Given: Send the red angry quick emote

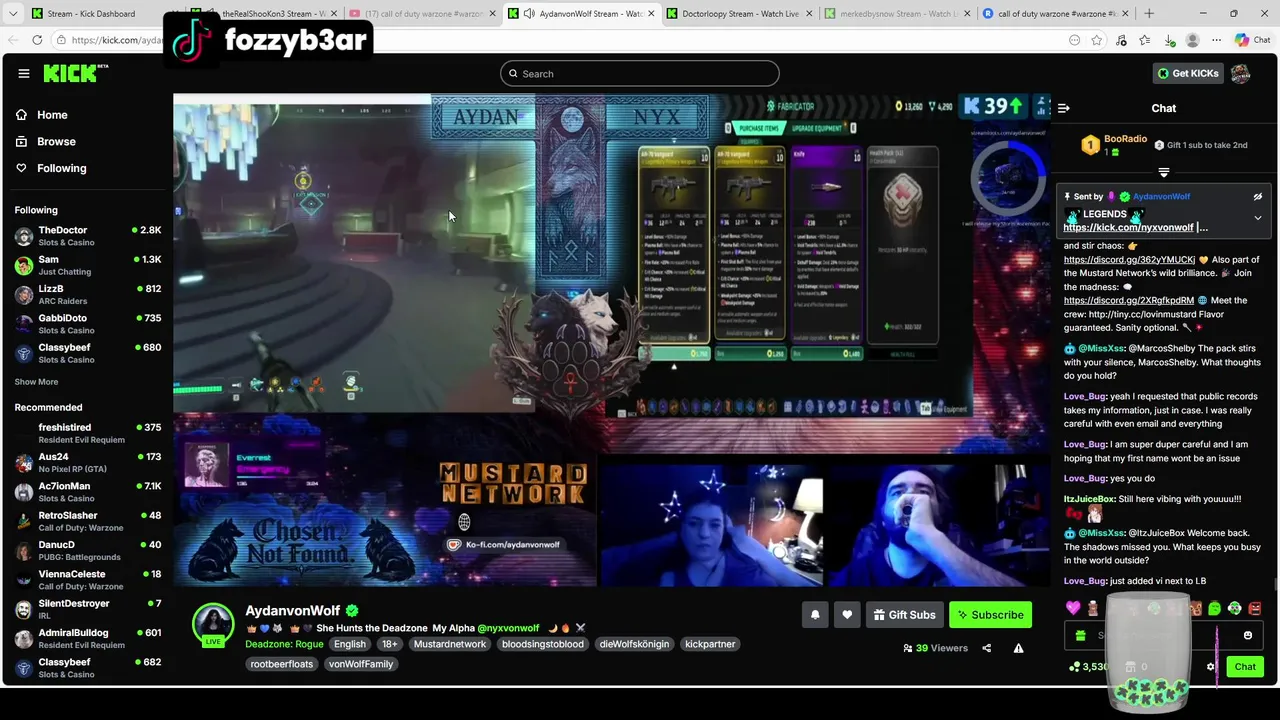Looking at the screenshot, I should click(x=1254, y=608).
